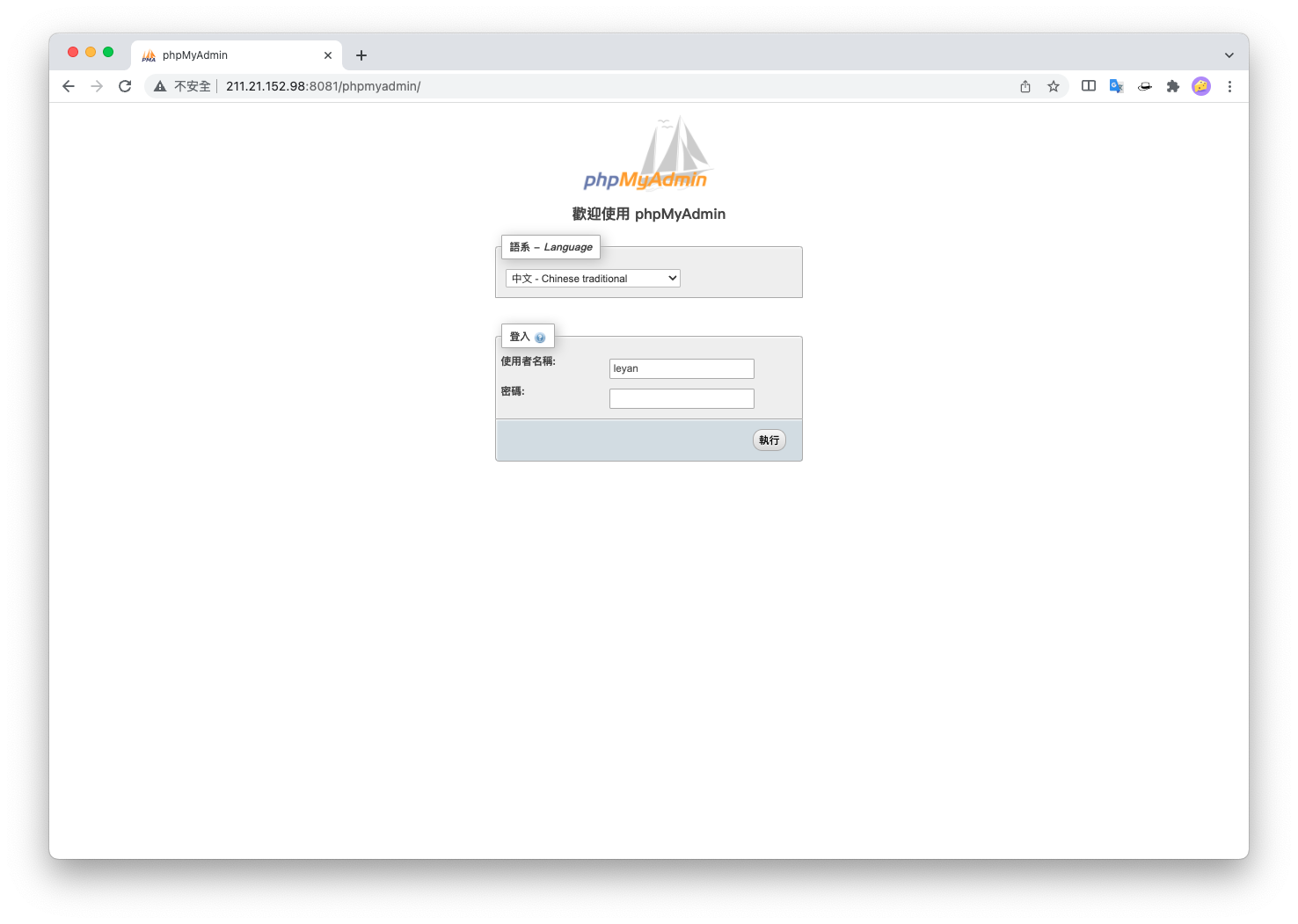The height and width of the screenshot is (924, 1298).
Task: Click the 執行 submit button
Action: (769, 440)
